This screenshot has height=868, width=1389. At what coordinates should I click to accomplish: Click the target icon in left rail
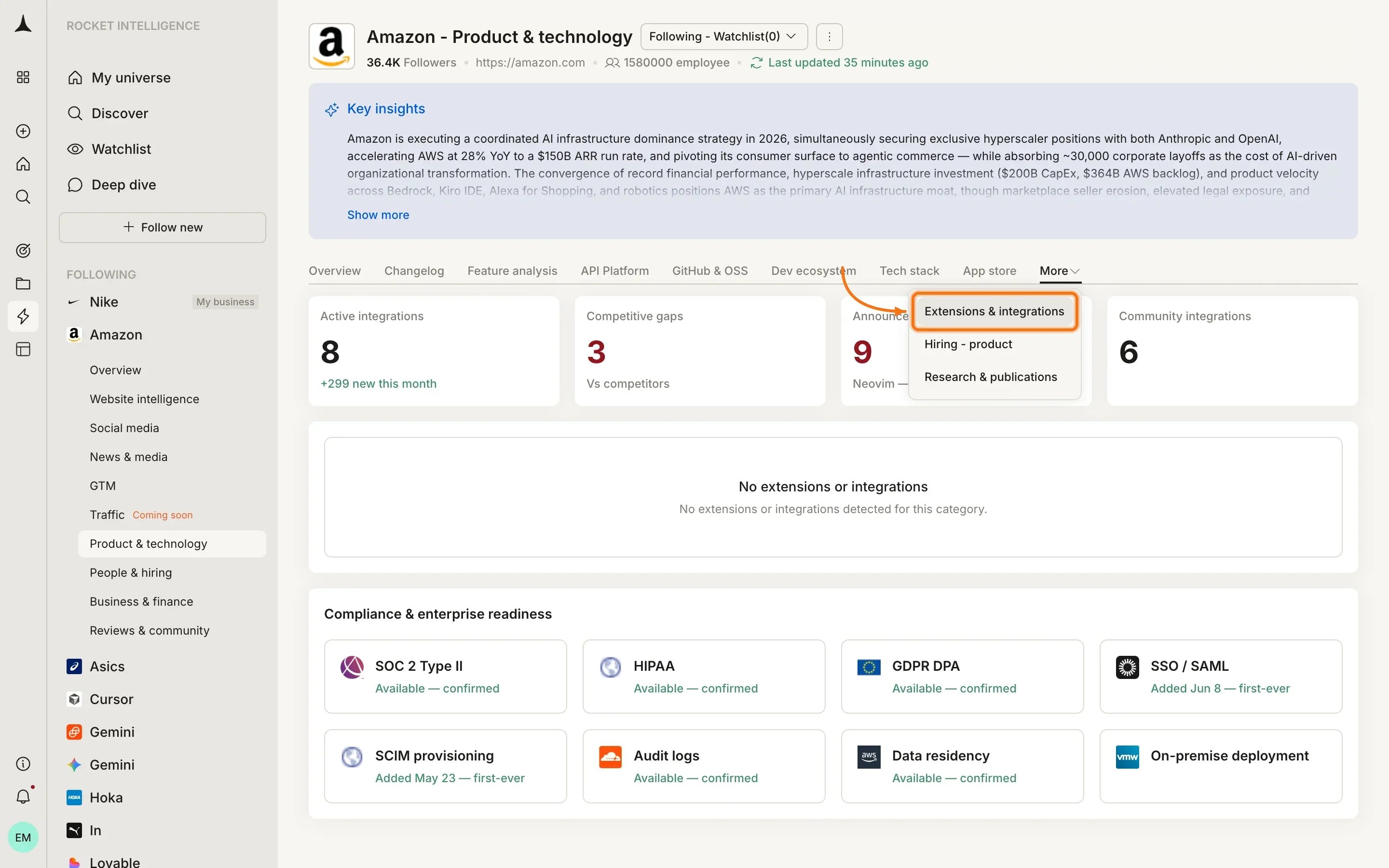23,250
